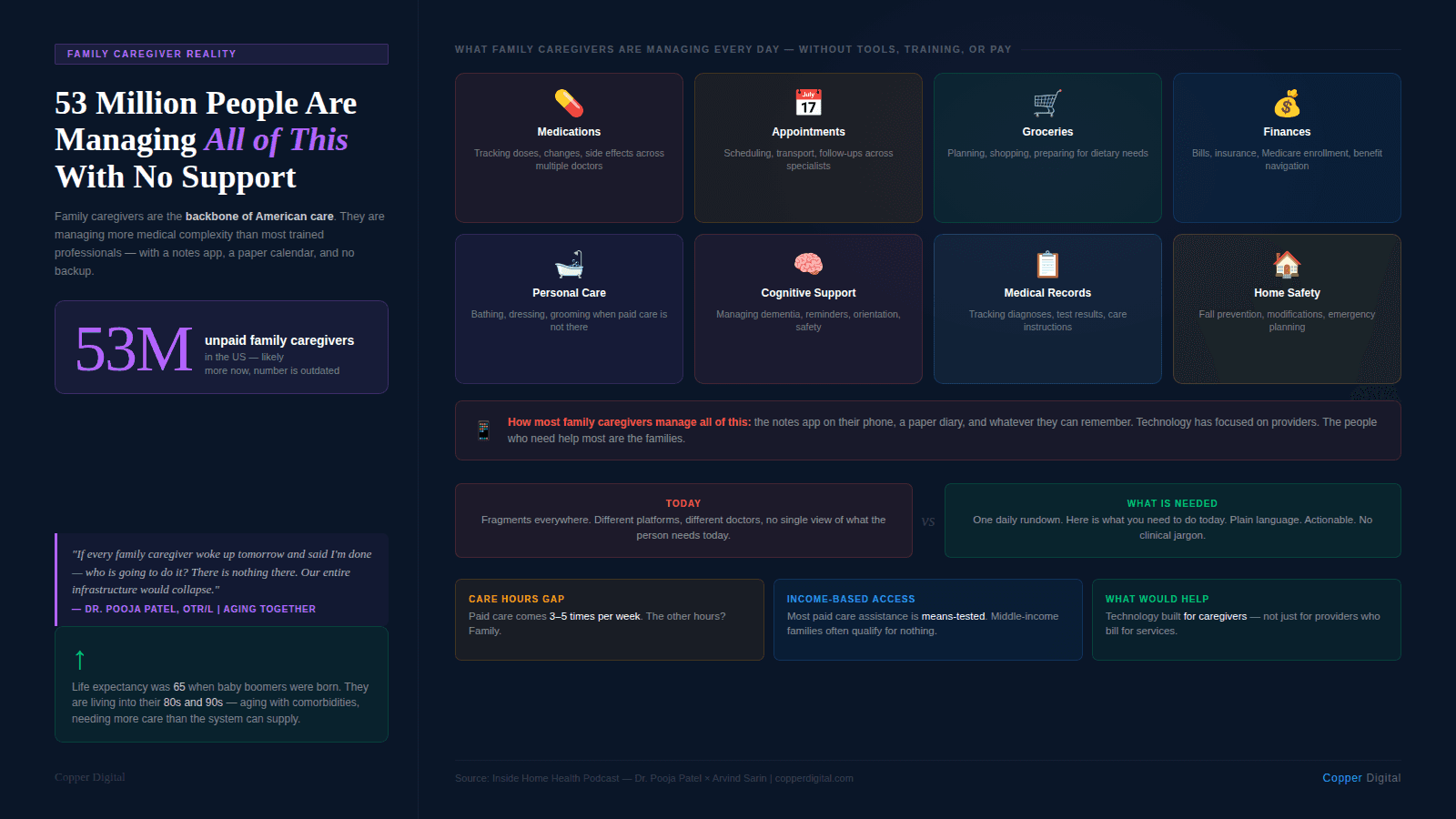Click the Appointments card title

[x=808, y=132]
